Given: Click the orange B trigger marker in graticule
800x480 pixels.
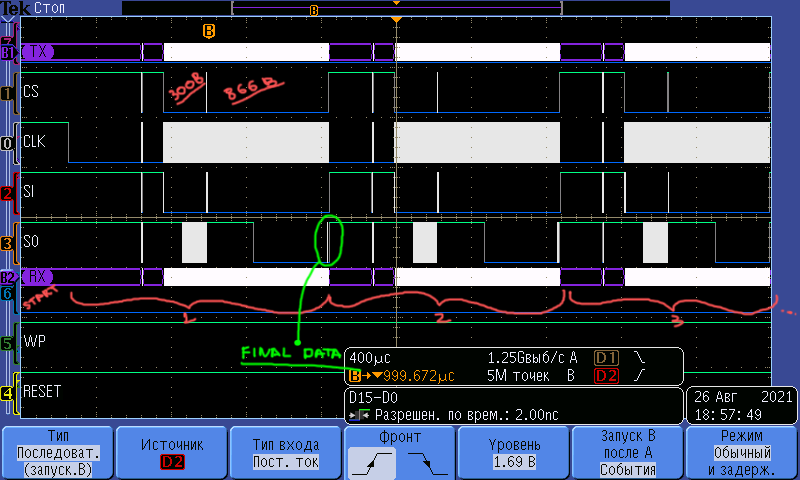Looking at the screenshot, I should [209, 31].
